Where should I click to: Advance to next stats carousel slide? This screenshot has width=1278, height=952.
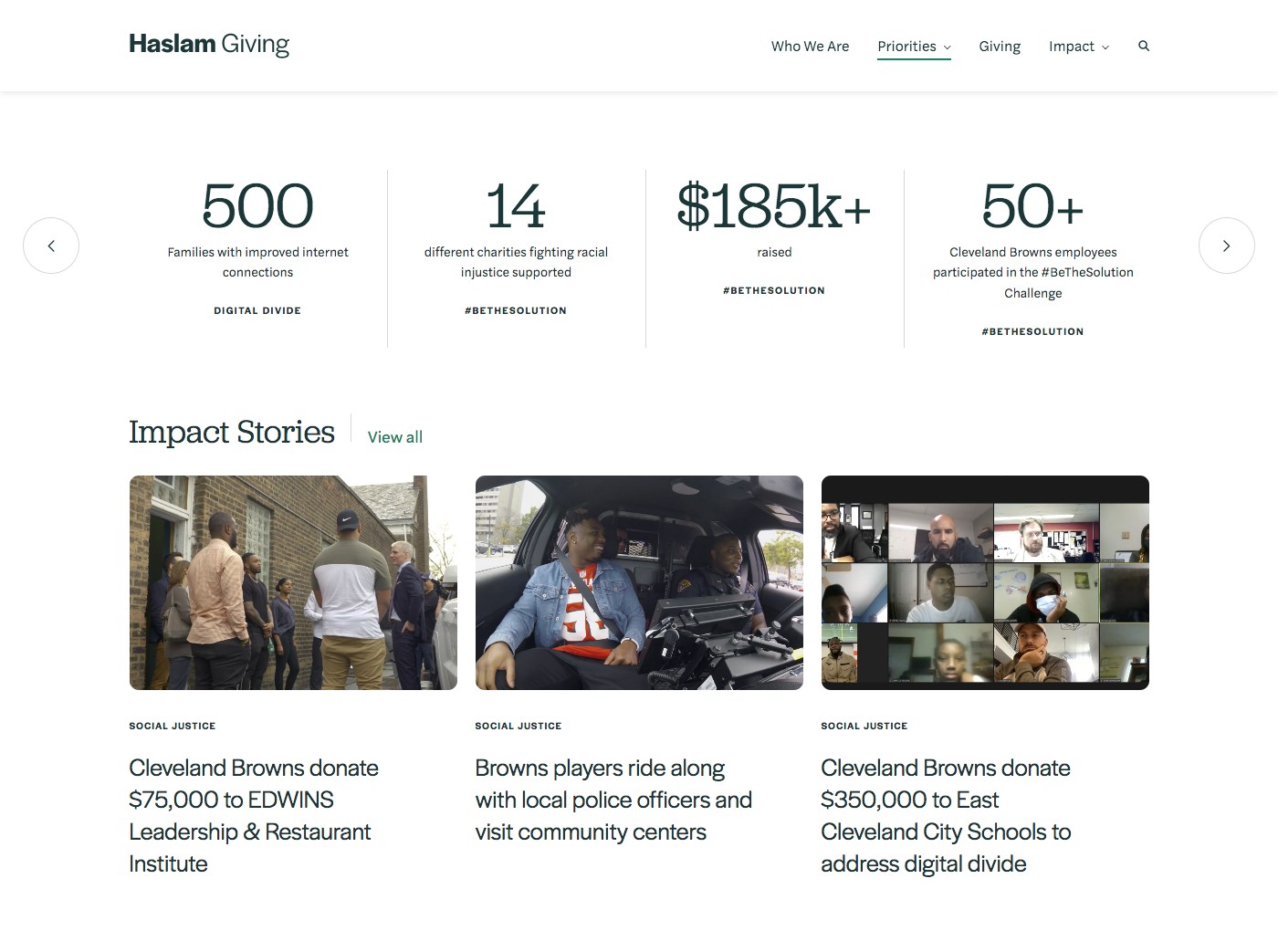[x=1226, y=246]
